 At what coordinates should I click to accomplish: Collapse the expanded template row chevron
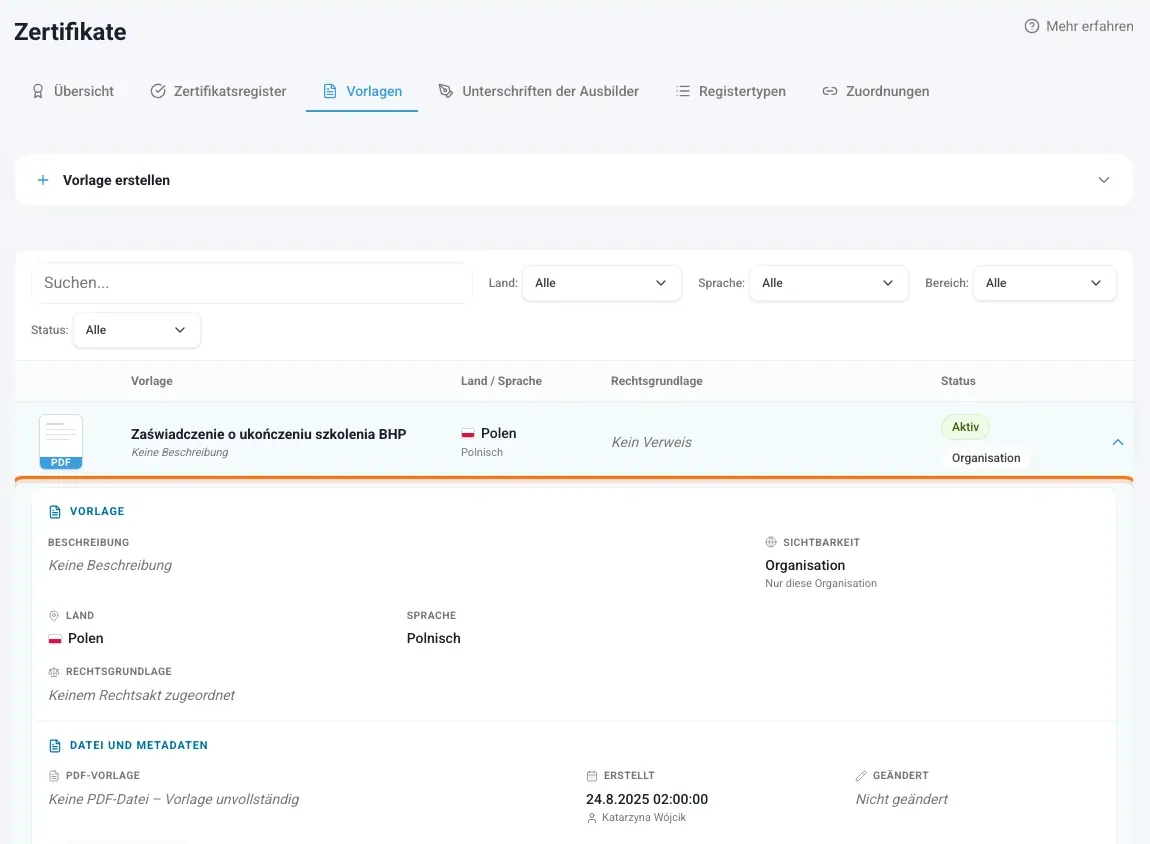click(1118, 442)
